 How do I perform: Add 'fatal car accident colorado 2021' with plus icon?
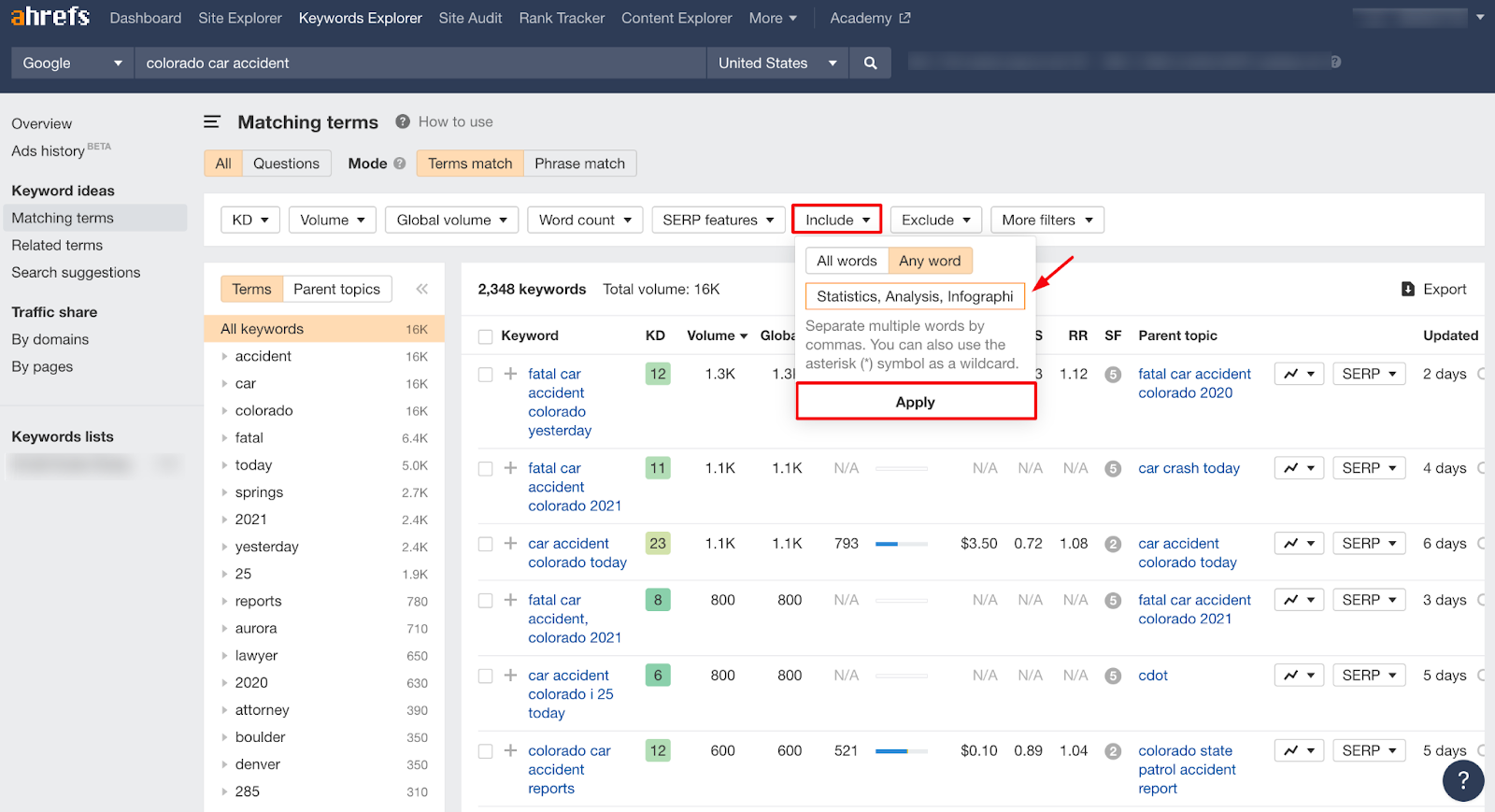pyautogui.click(x=510, y=468)
